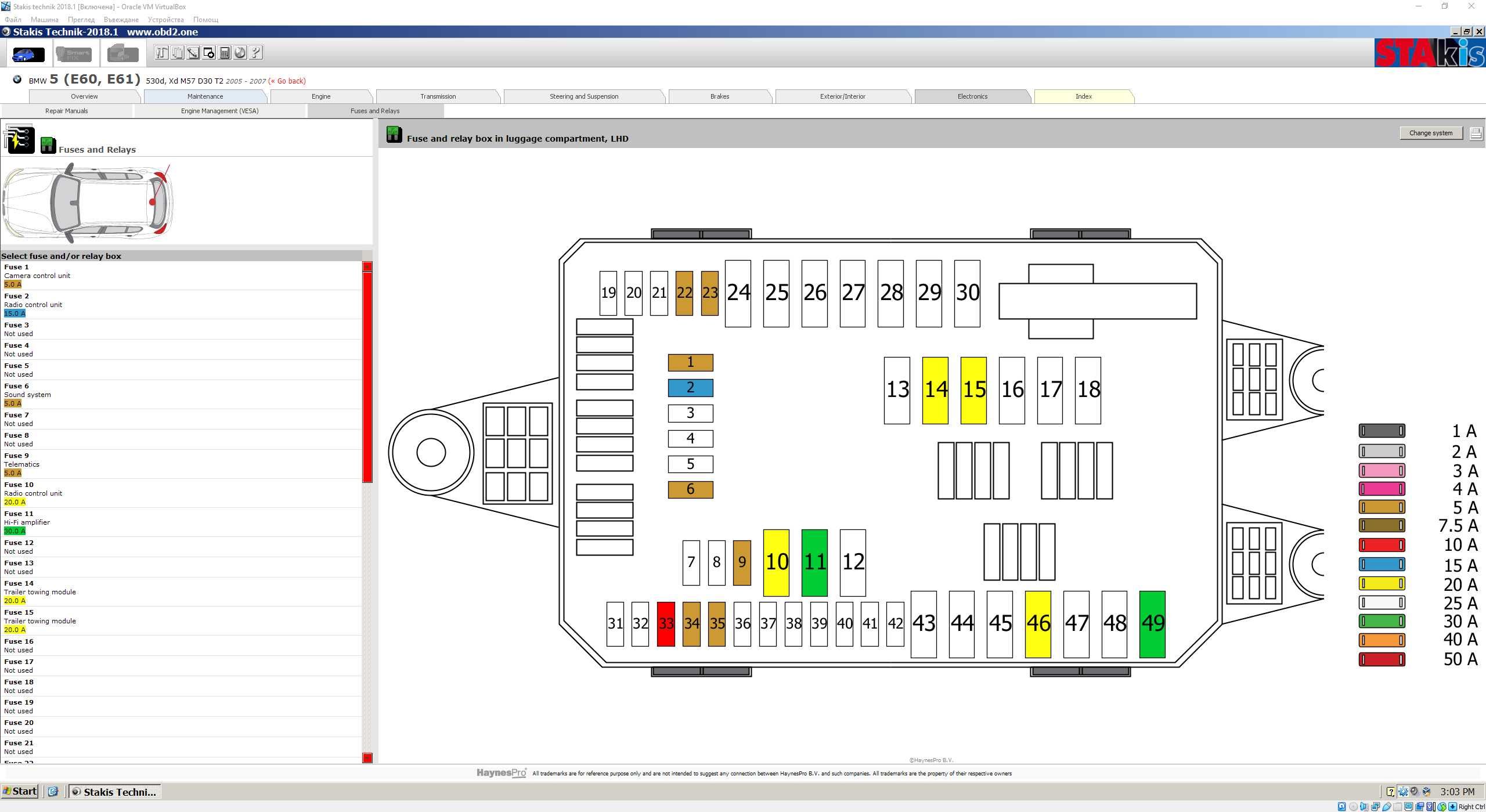The image size is (1486, 812).
Task: Click the calculator toolbar icon
Action: pos(225,53)
